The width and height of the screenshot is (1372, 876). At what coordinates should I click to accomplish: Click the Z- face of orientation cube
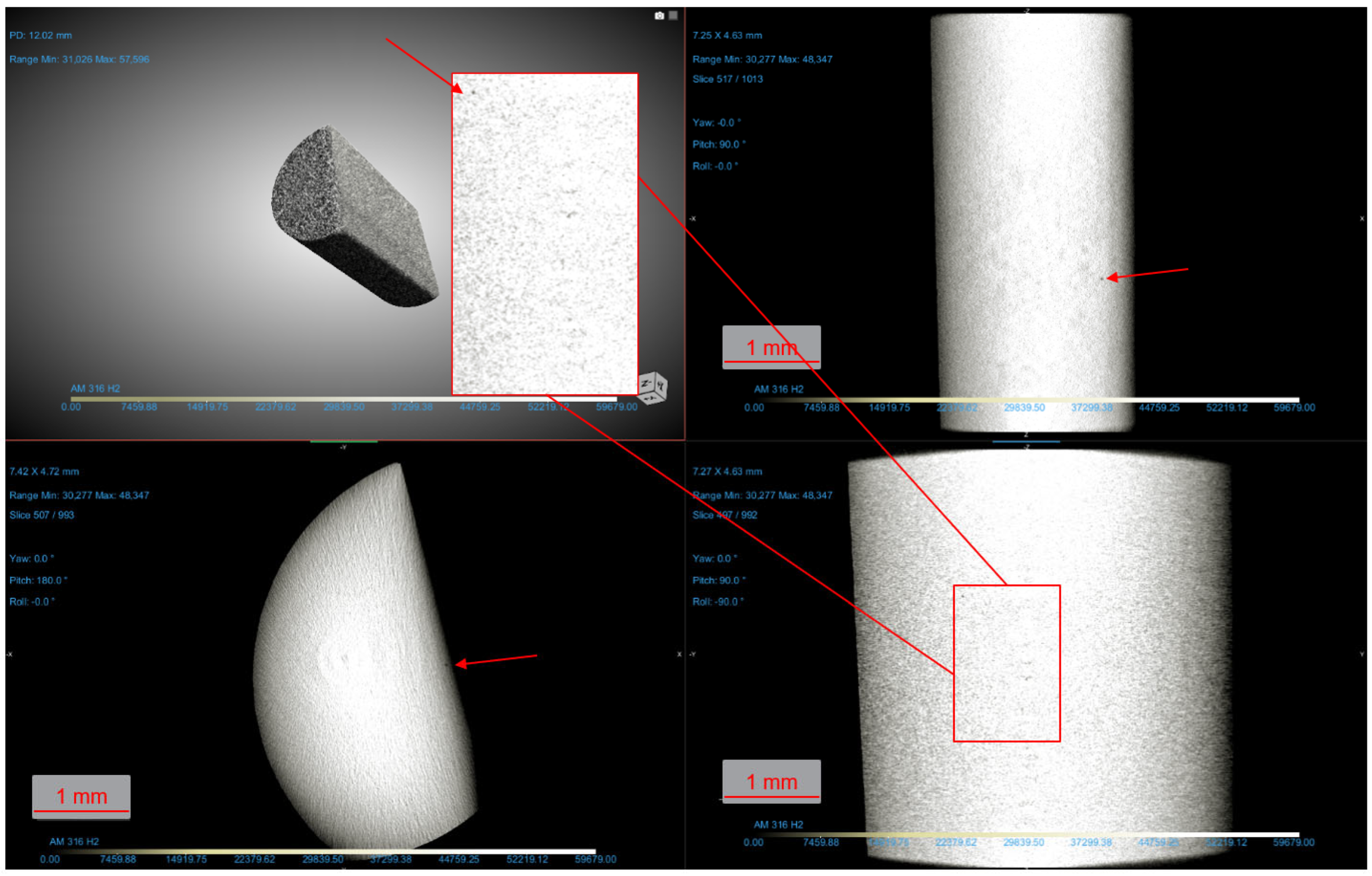pyautogui.click(x=647, y=384)
